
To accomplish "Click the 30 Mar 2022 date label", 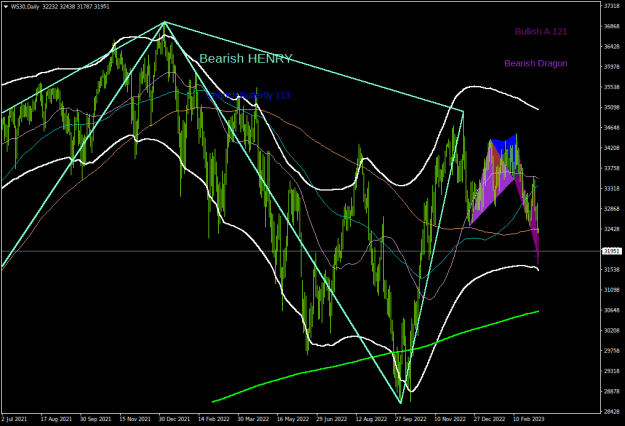I will (253, 419).
